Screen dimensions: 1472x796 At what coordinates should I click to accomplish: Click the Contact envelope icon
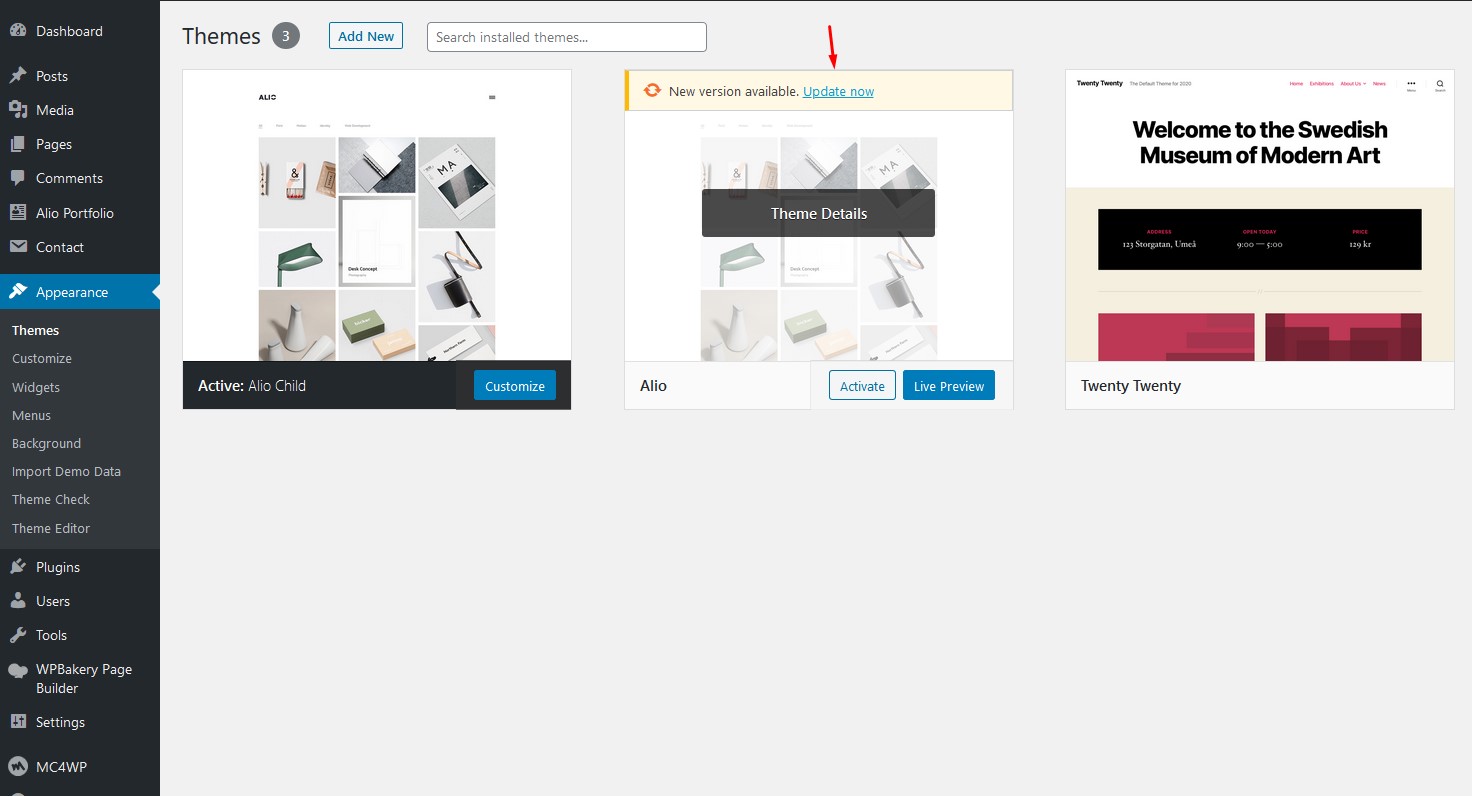coord(18,247)
